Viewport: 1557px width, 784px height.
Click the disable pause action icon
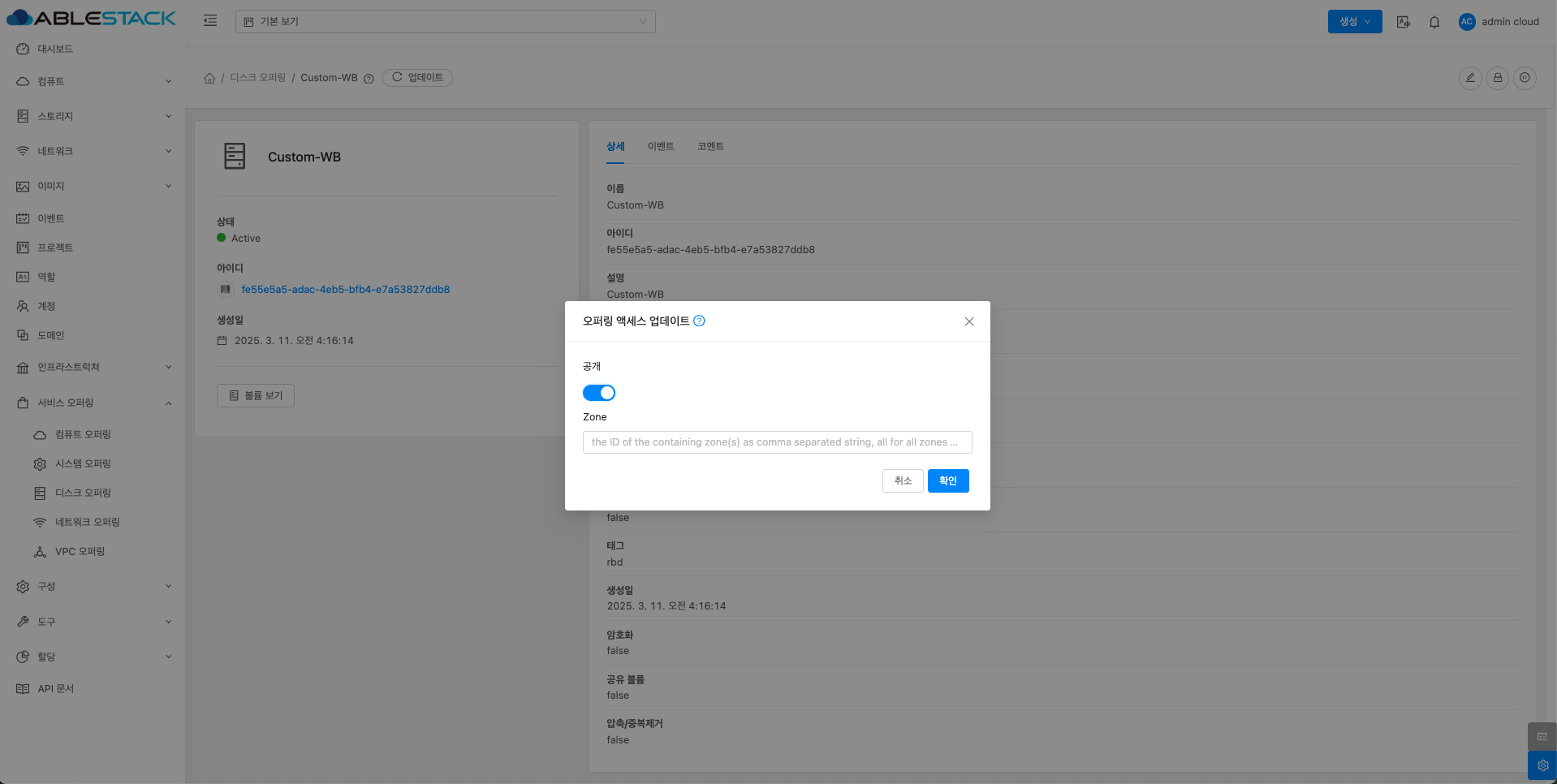tap(1525, 78)
